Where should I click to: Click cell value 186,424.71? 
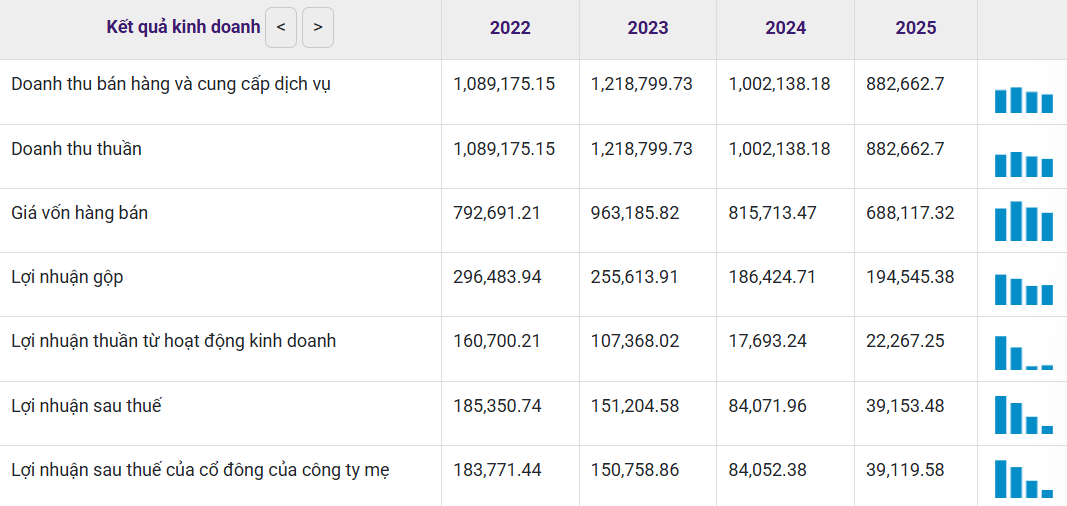[x=772, y=277]
